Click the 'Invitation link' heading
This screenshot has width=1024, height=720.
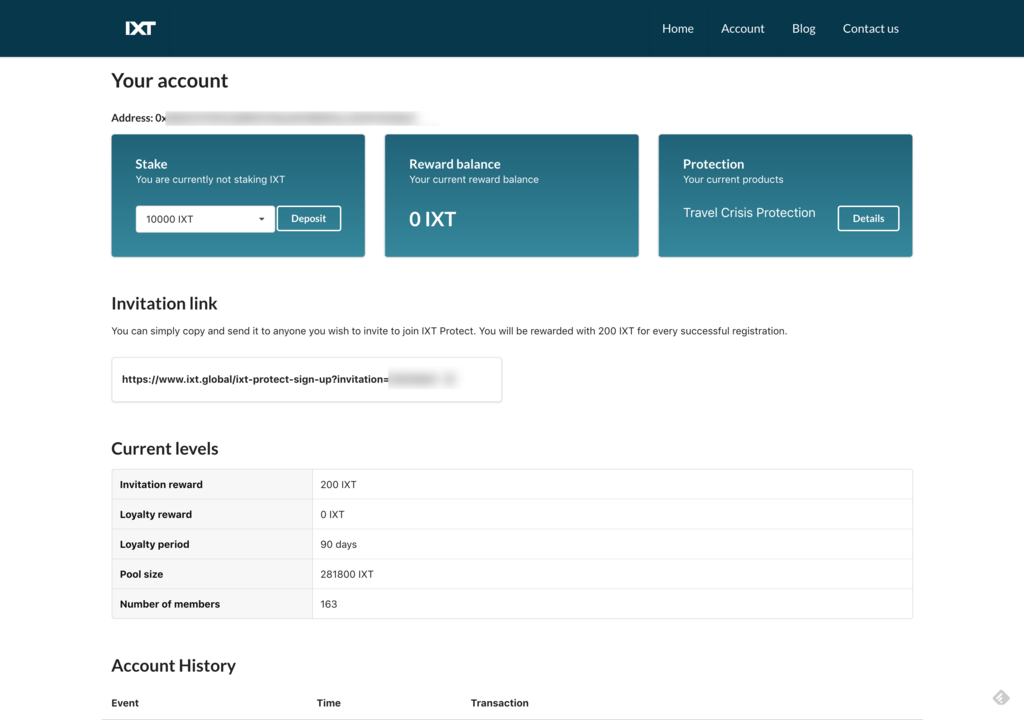pyautogui.click(x=164, y=303)
